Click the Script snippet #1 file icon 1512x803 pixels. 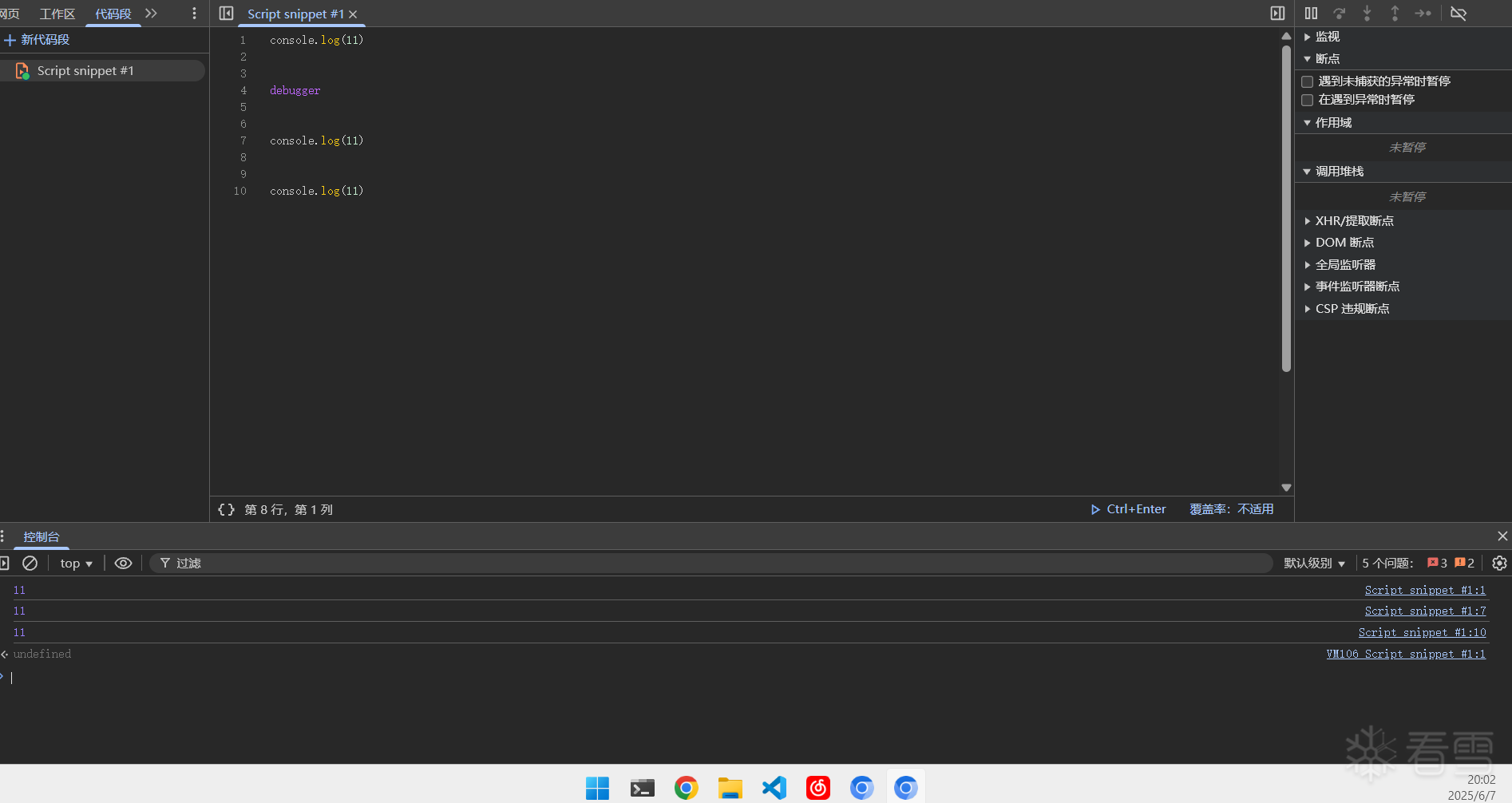coord(22,71)
